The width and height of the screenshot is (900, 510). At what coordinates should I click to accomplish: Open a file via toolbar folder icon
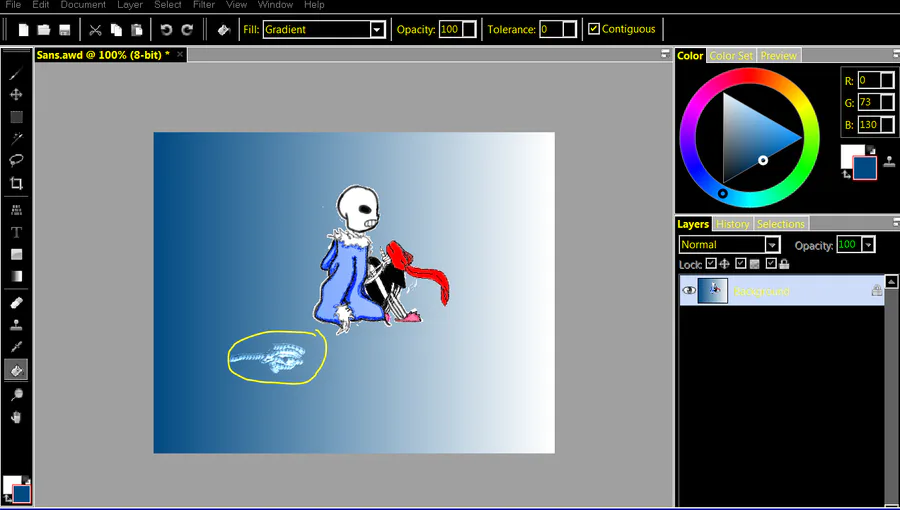pyautogui.click(x=44, y=30)
